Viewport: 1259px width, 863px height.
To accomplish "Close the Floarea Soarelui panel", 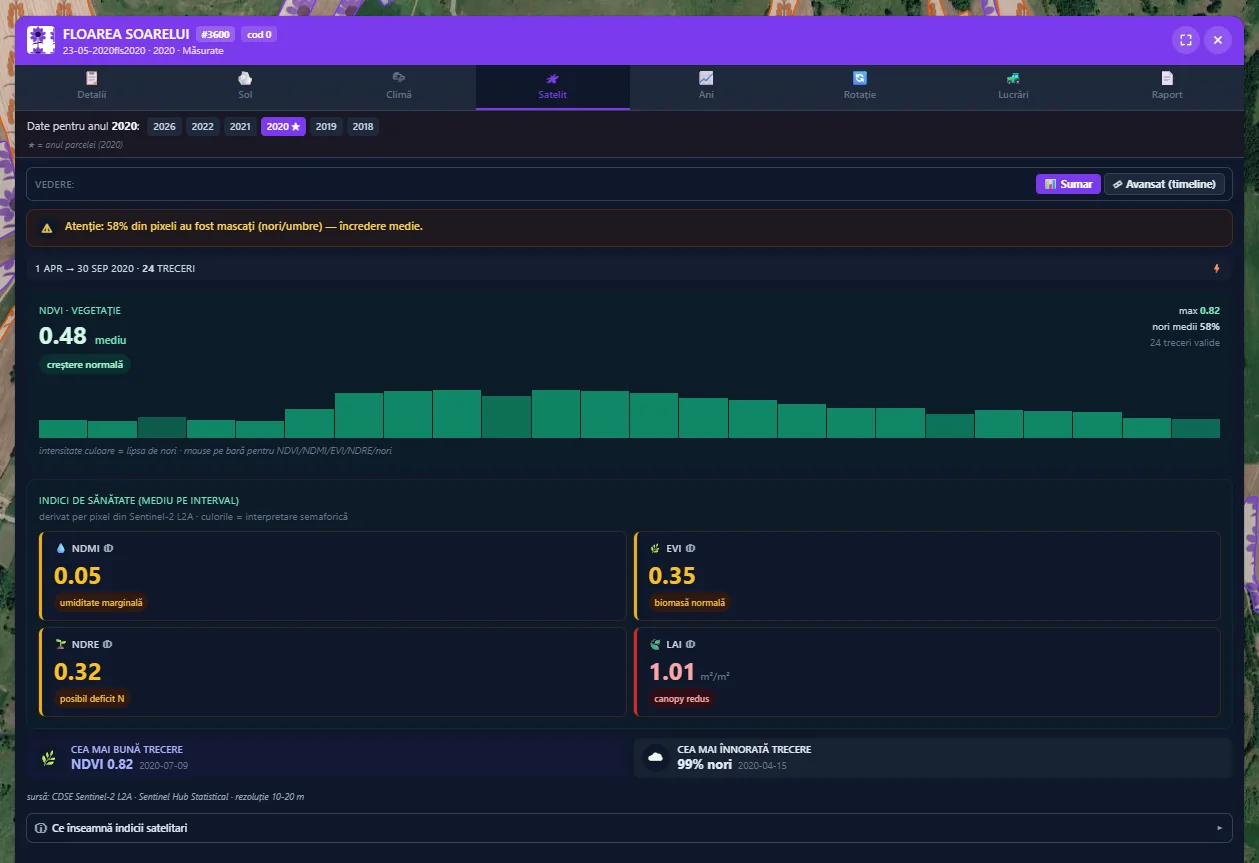I will (x=1217, y=40).
